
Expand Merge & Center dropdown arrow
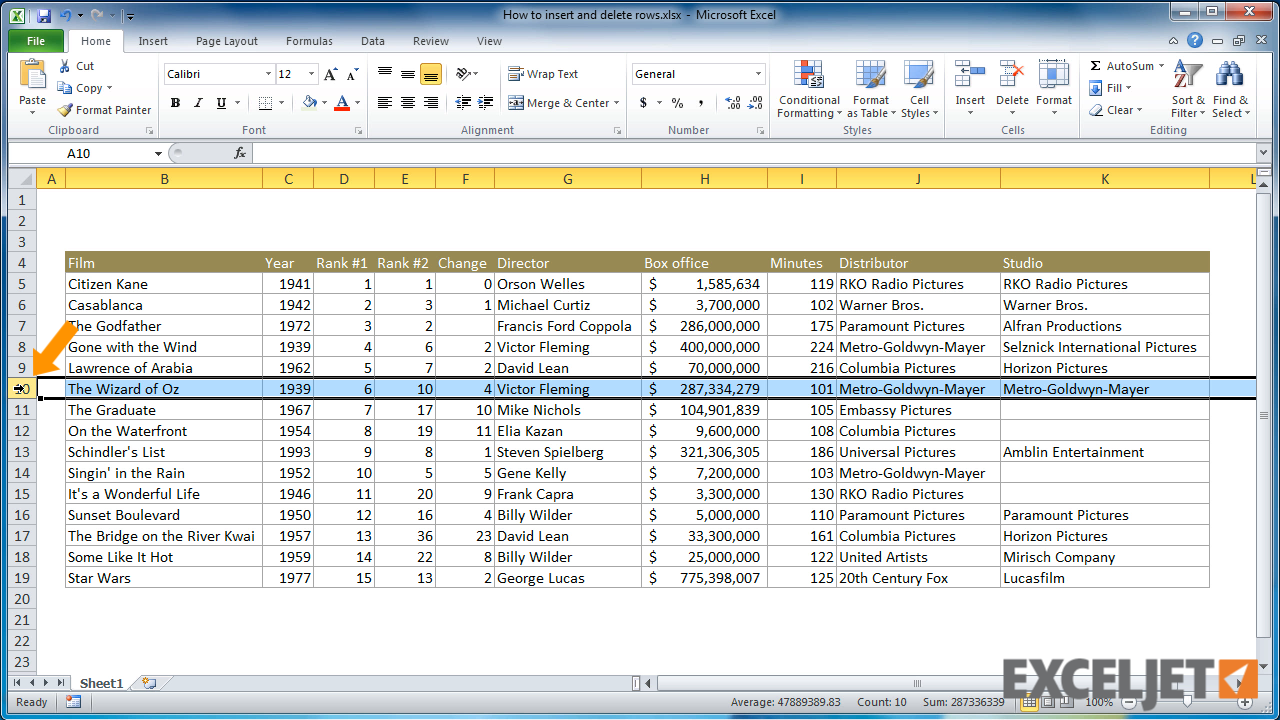point(616,103)
